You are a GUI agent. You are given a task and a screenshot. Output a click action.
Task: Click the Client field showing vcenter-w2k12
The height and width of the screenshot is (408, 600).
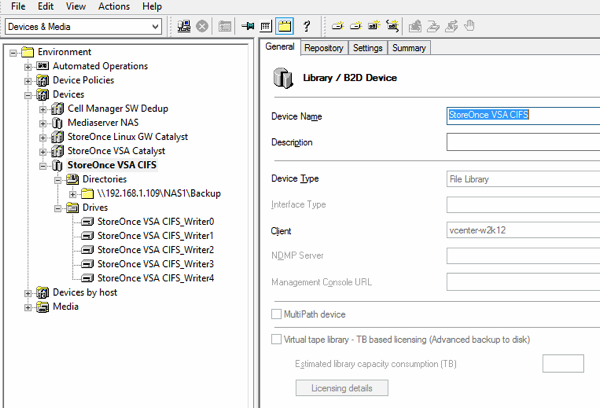point(523,230)
